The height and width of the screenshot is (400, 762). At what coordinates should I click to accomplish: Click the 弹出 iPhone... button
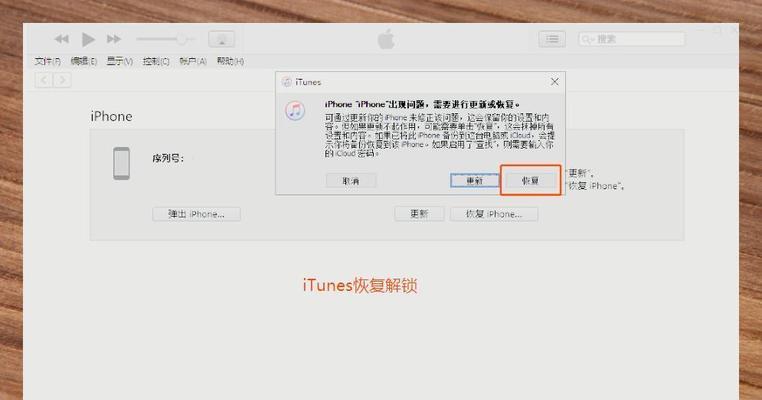pyautogui.click(x=196, y=214)
